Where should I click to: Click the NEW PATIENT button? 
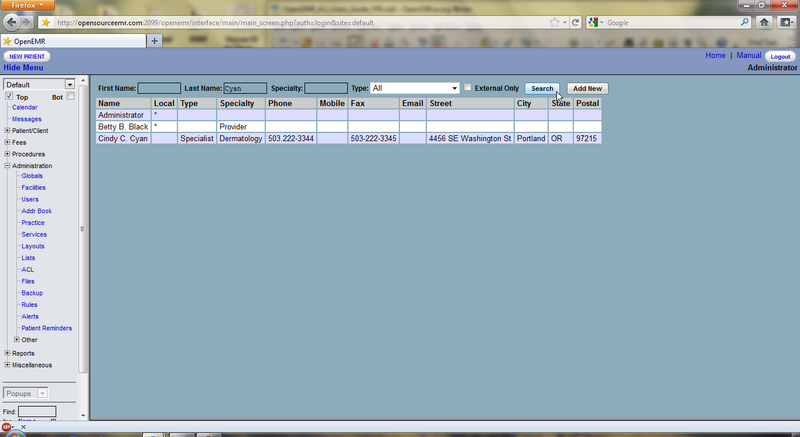pos(27,56)
